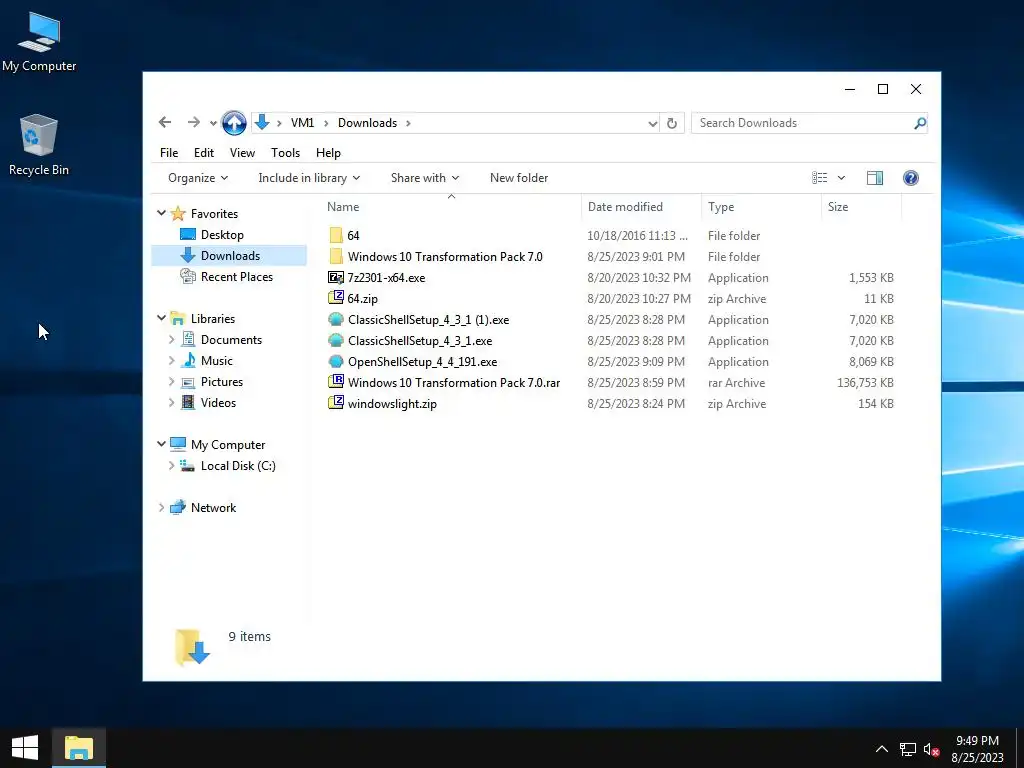Screen dimensions: 1024x768
Task: Show hidden tray icons arrow
Action: [x=881, y=749]
